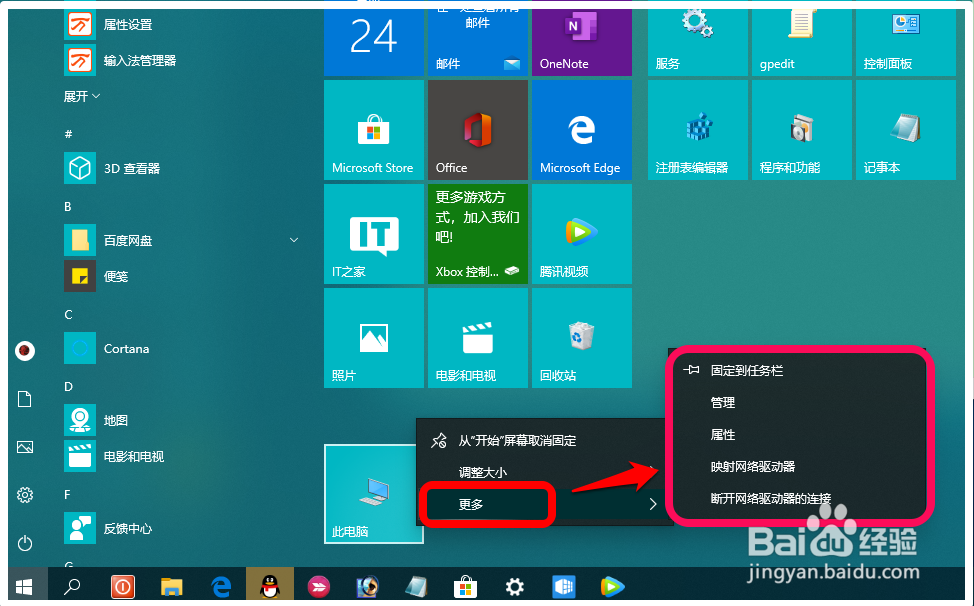Click the letter F section header
Image resolution: width=974 pixels, height=606 pixels.
(x=67, y=494)
